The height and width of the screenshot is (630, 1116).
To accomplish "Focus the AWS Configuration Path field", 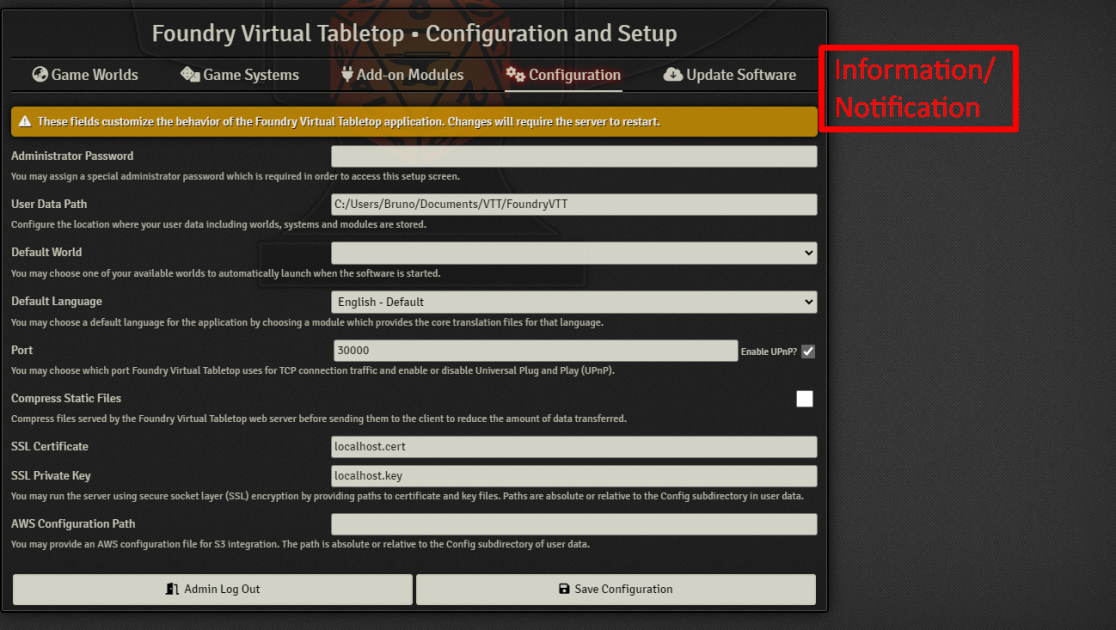I will coord(574,524).
